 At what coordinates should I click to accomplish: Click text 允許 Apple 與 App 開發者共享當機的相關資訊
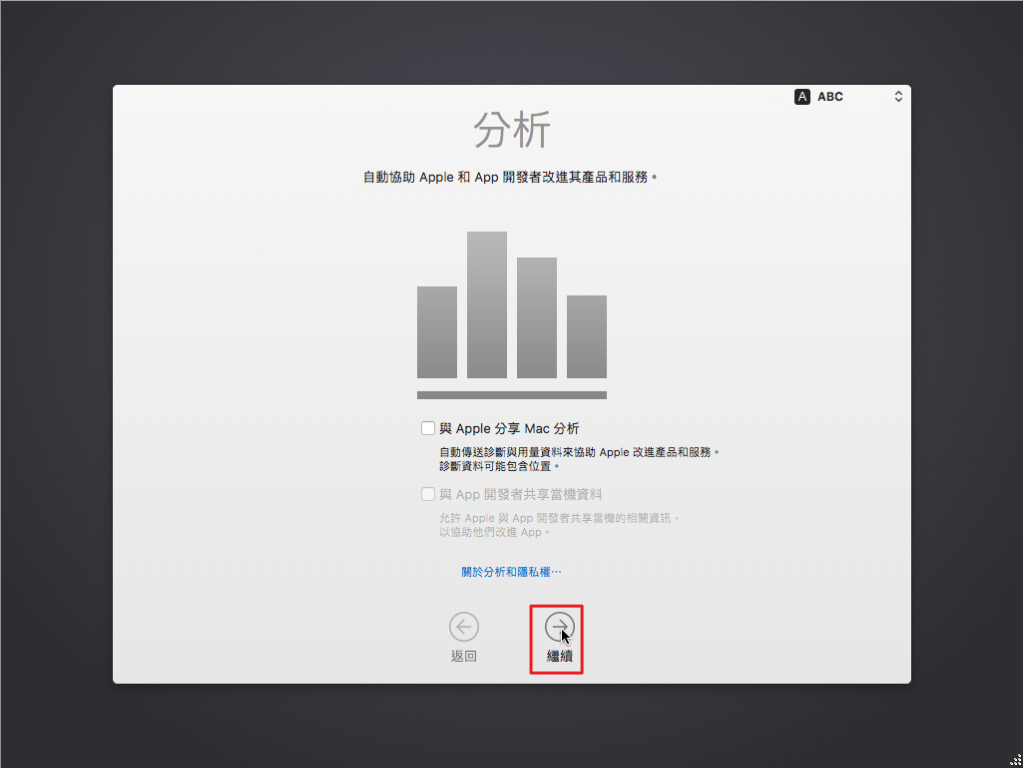point(559,518)
